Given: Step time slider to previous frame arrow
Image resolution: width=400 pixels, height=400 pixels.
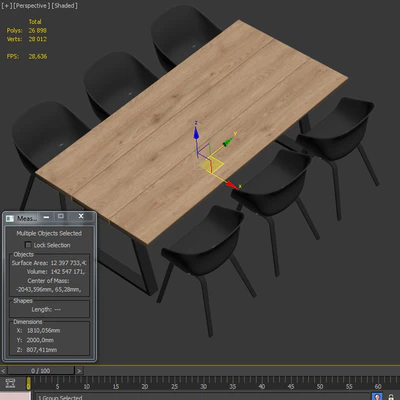Looking at the screenshot, I should (3, 371).
